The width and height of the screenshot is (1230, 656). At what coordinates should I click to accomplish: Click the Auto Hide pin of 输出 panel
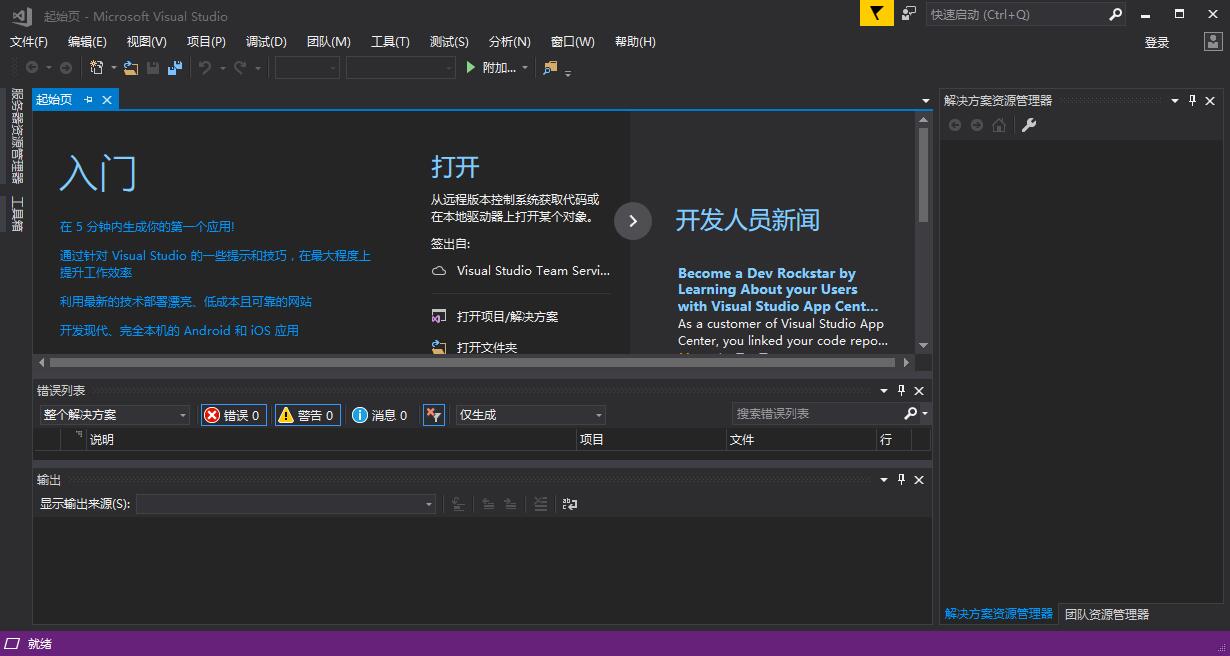[x=901, y=480]
